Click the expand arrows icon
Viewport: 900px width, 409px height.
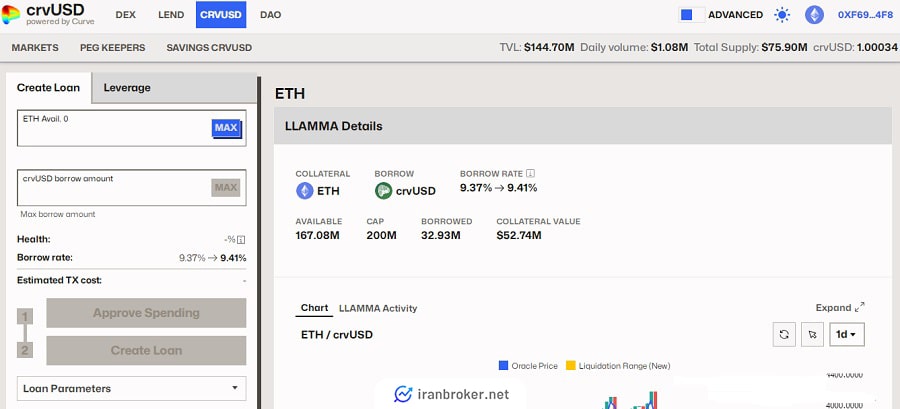pos(860,307)
